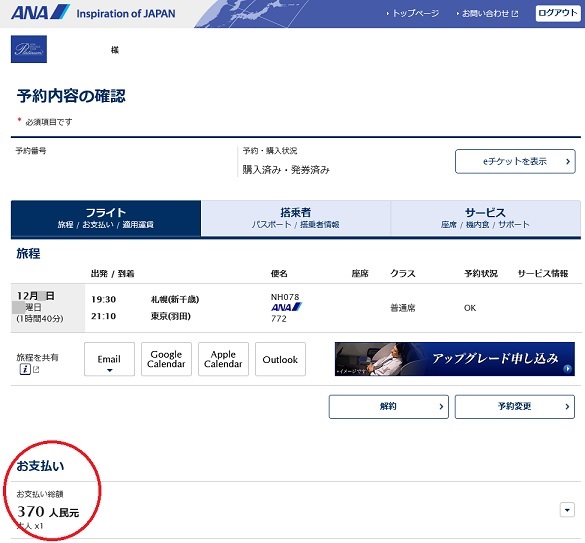Click the 東京(羽田) arrival airport
Screen dimensions: 585x543
point(171,316)
